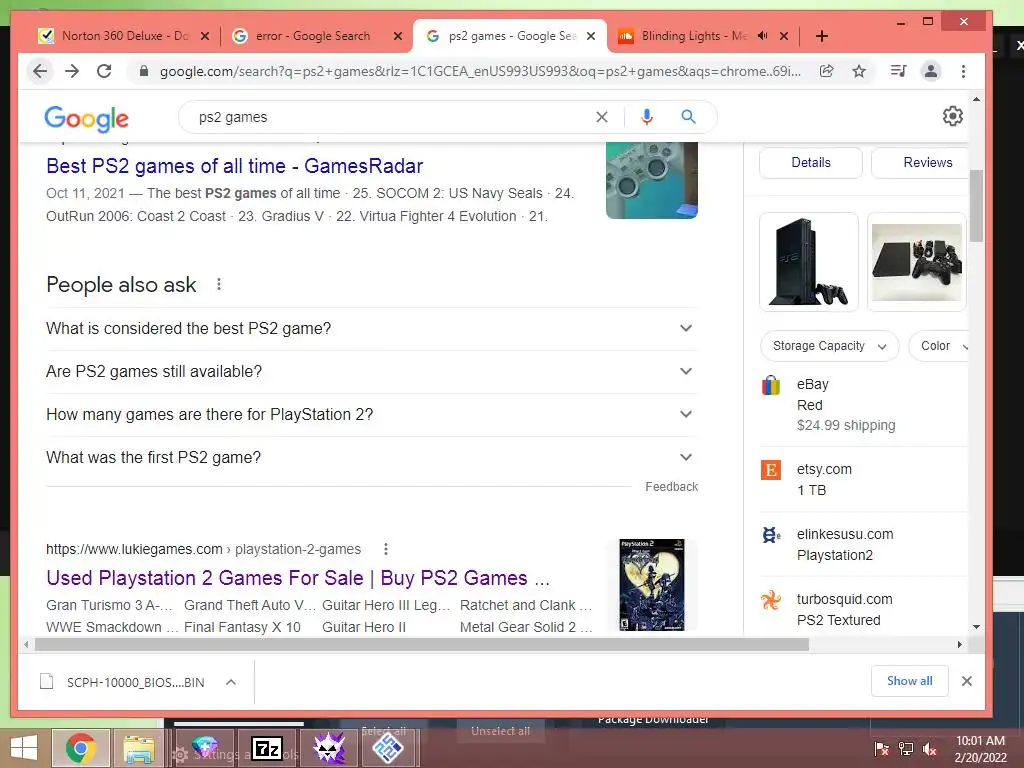This screenshot has height=768, width=1024.
Task: Click the Details button
Action: coord(811,163)
